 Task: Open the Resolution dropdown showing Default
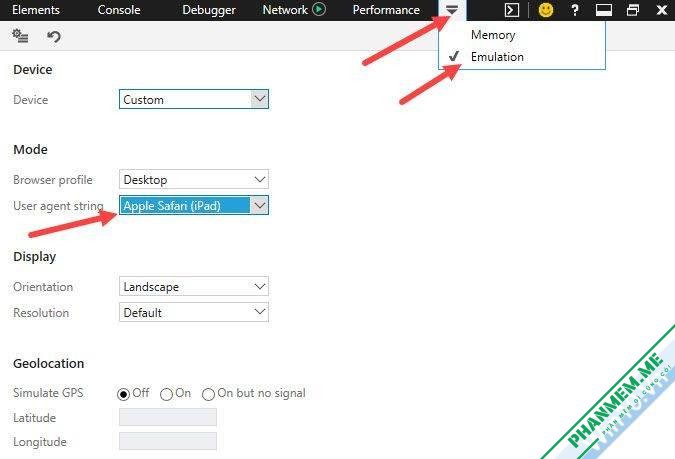pos(194,312)
